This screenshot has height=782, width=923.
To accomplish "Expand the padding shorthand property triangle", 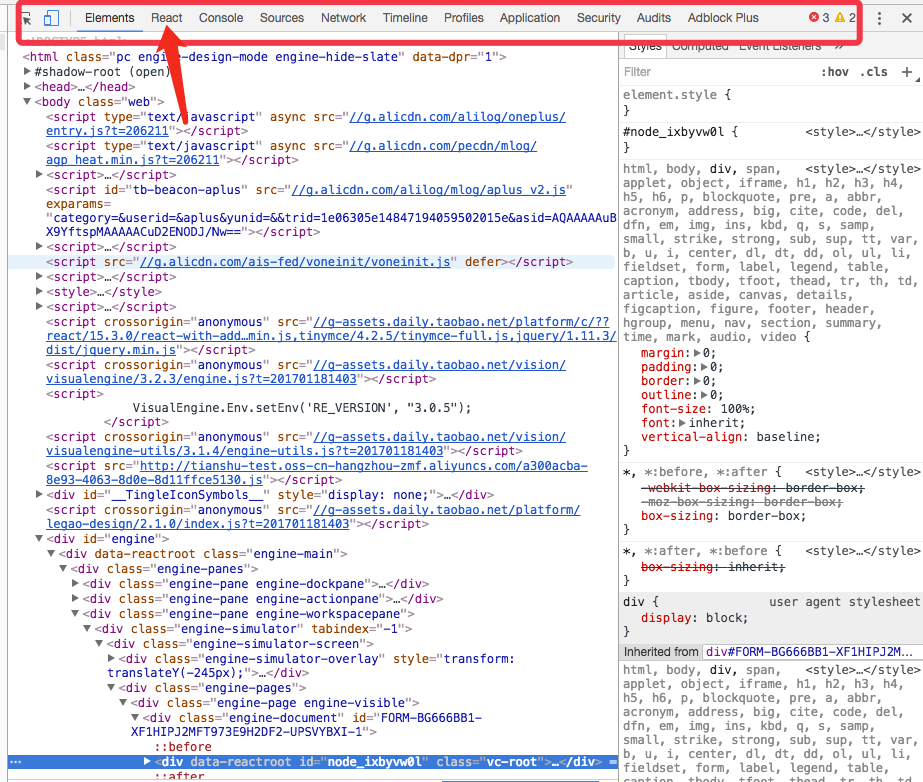I will tap(704, 367).
